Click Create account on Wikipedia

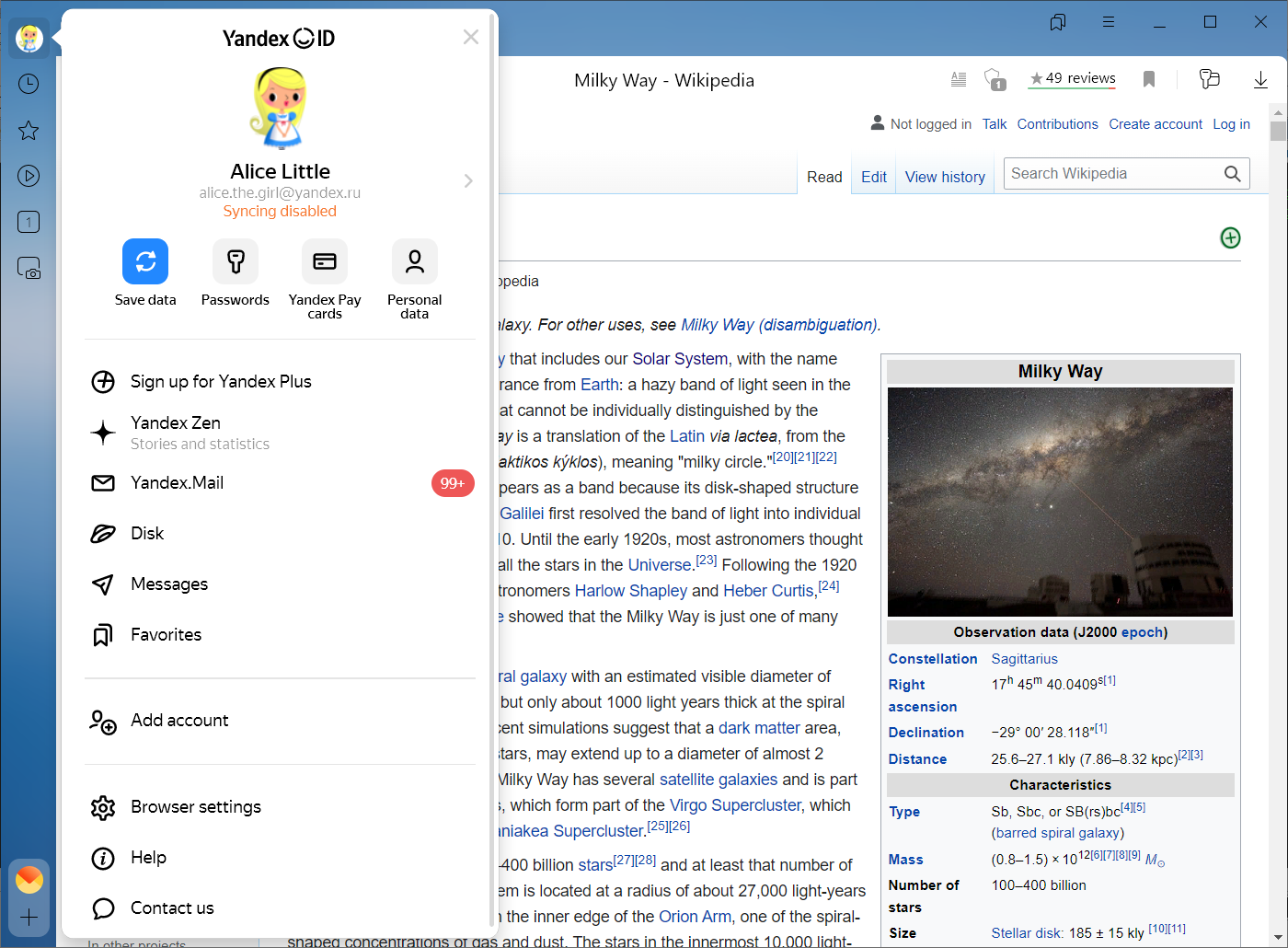click(x=1156, y=124)
